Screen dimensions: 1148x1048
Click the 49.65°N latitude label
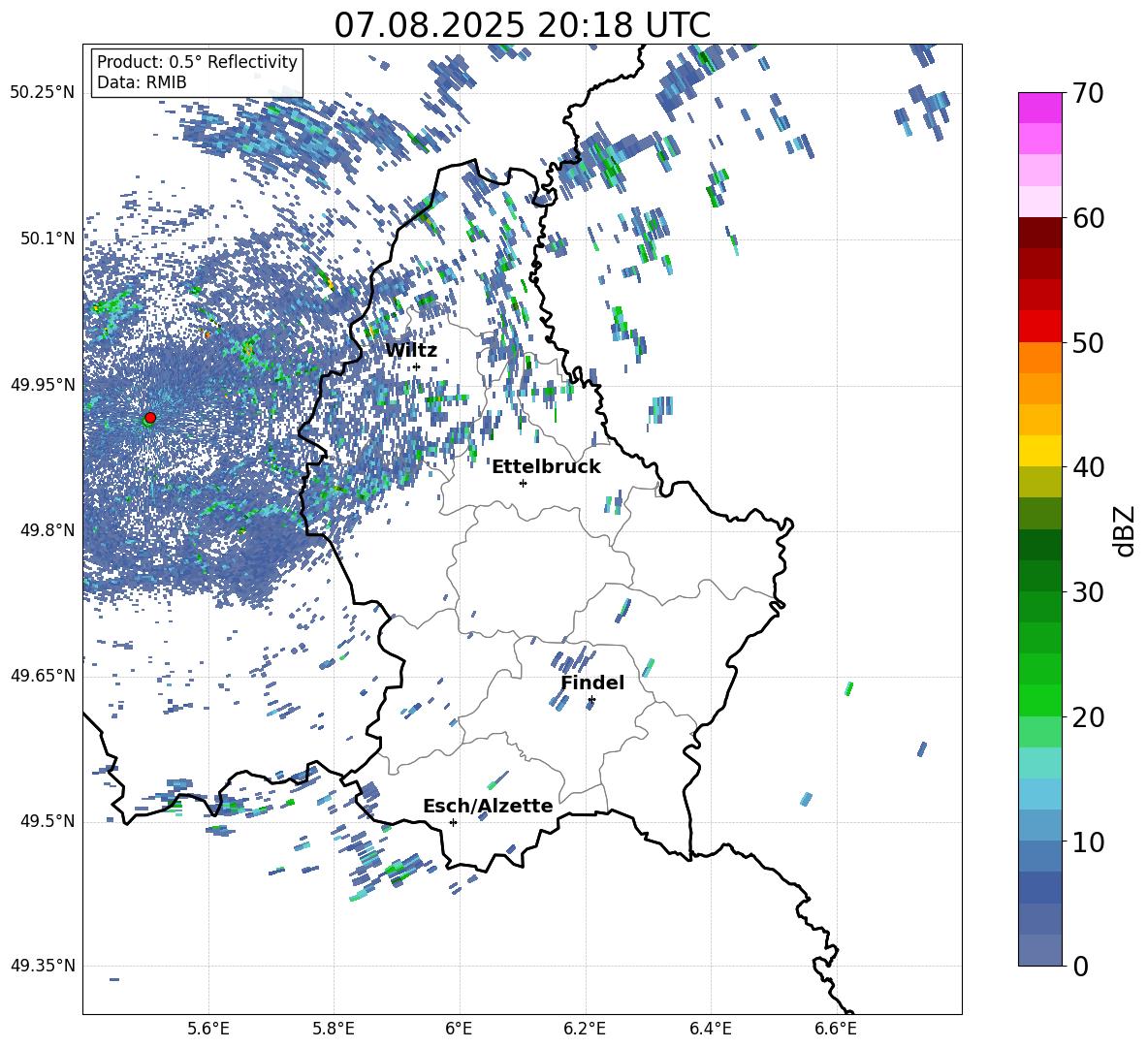43,675
